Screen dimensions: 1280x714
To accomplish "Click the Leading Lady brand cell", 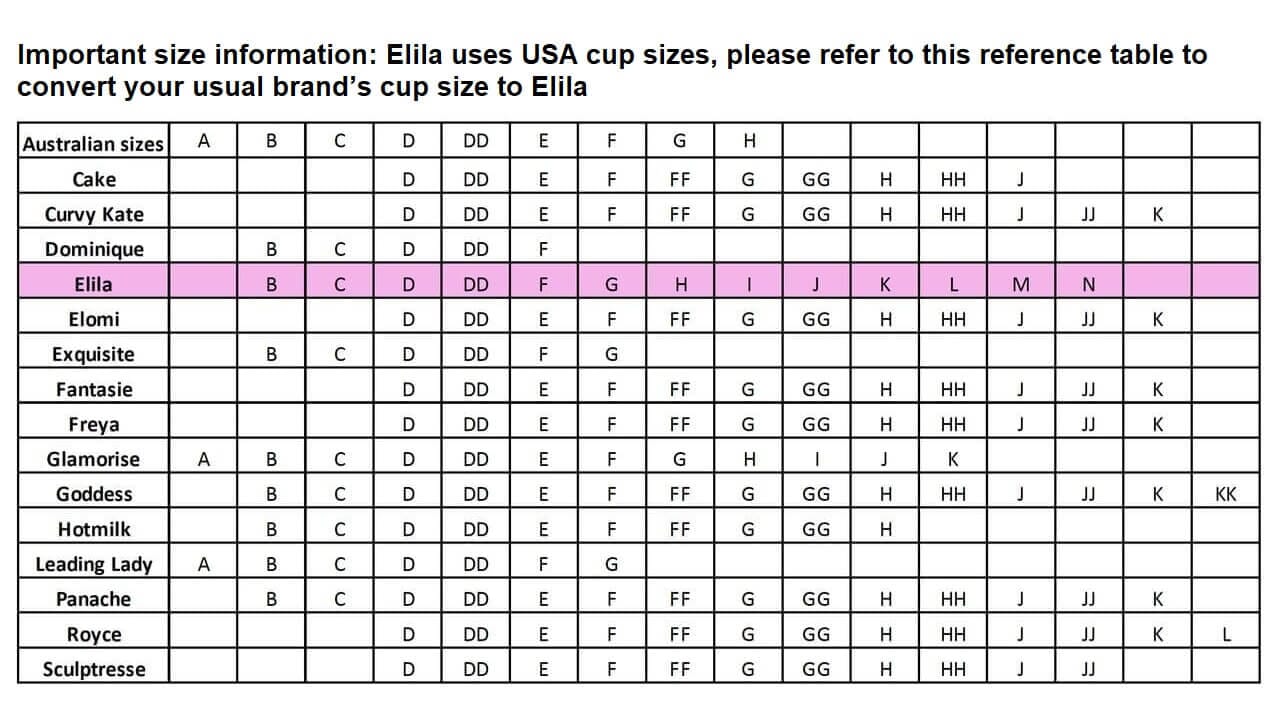I will 93,564.
